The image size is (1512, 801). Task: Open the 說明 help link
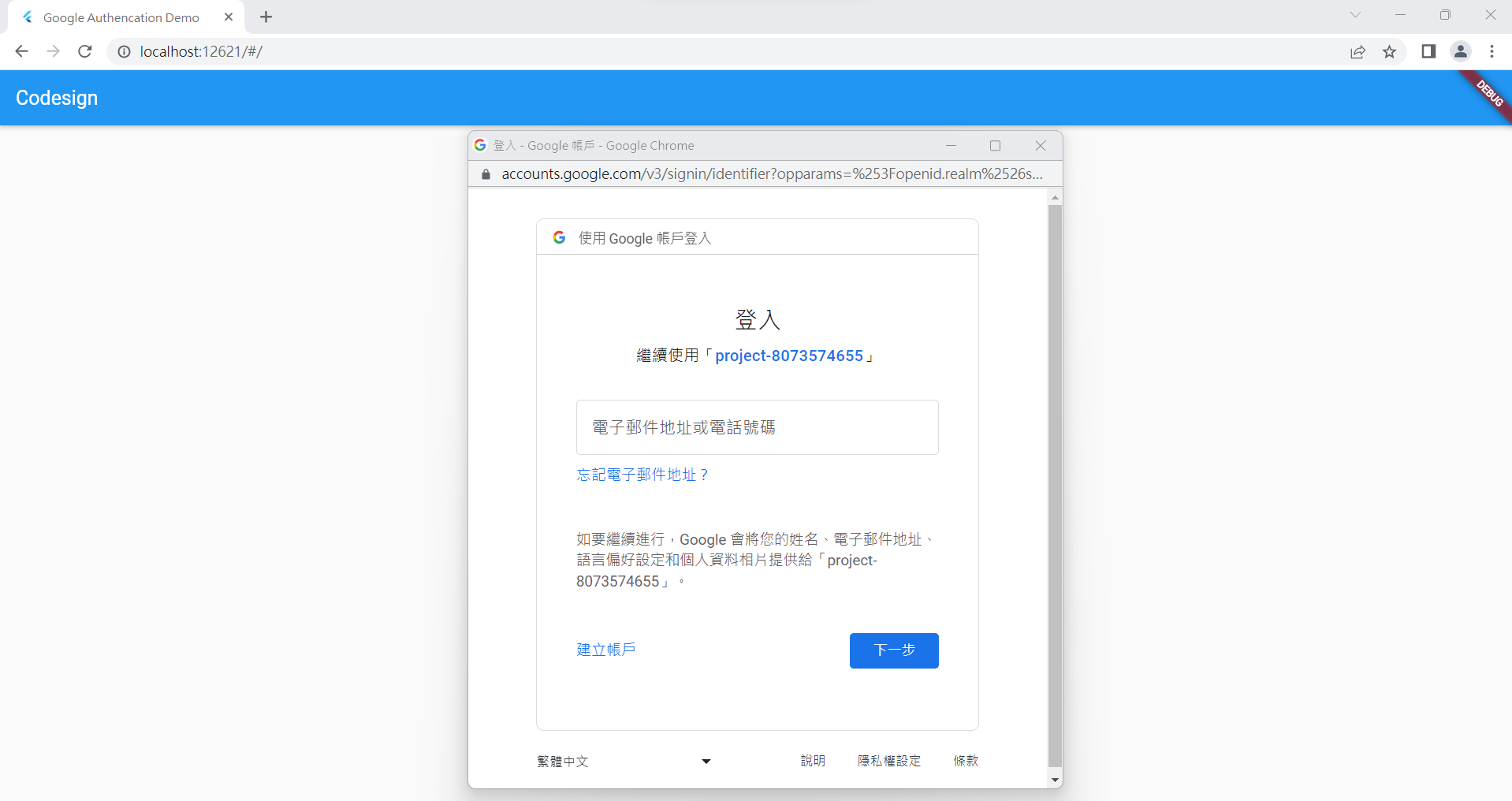[813, 761]
